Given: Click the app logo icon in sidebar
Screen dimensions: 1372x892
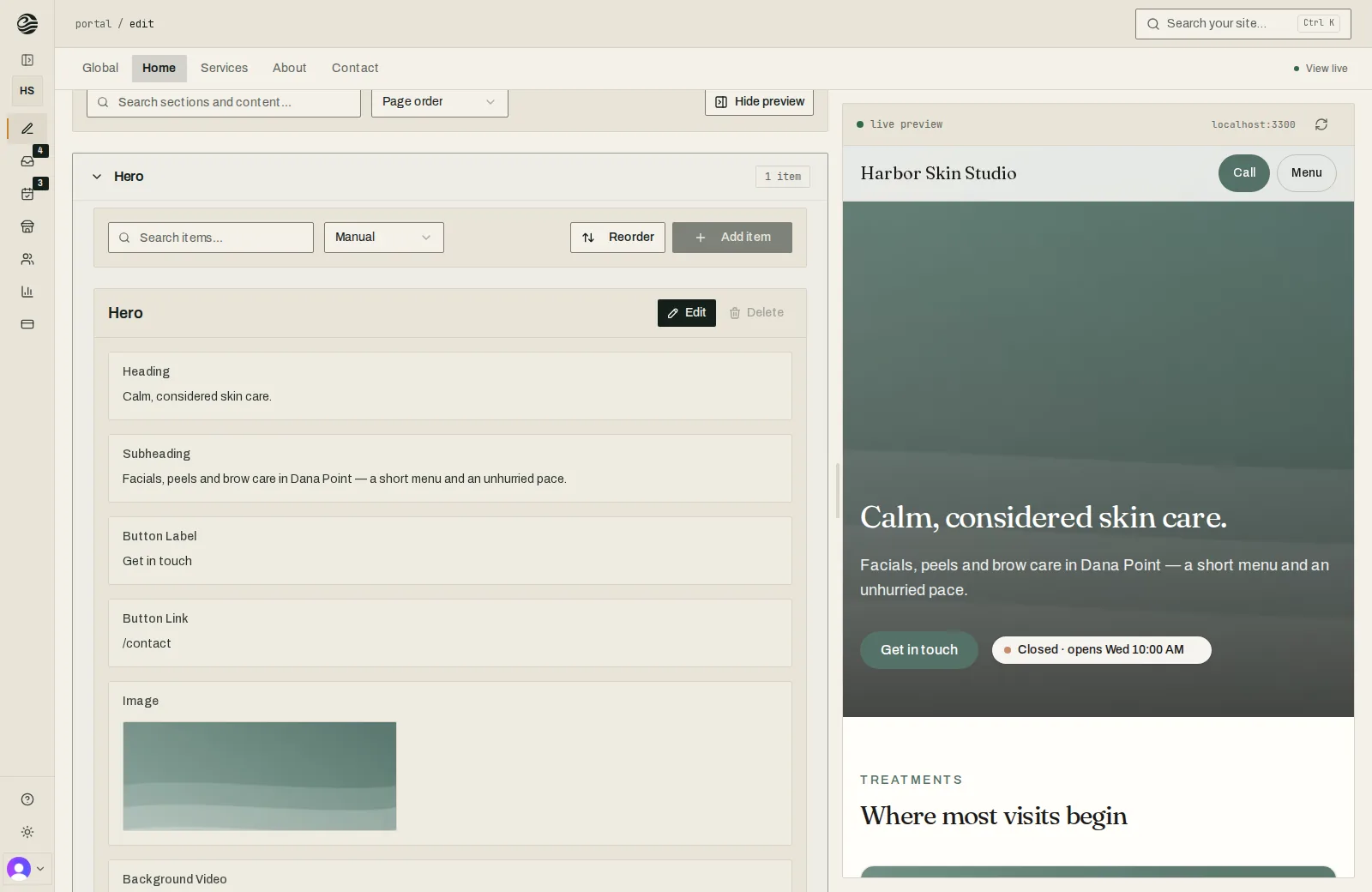Looking at the screenshot, I should click(x=27, y=24).
